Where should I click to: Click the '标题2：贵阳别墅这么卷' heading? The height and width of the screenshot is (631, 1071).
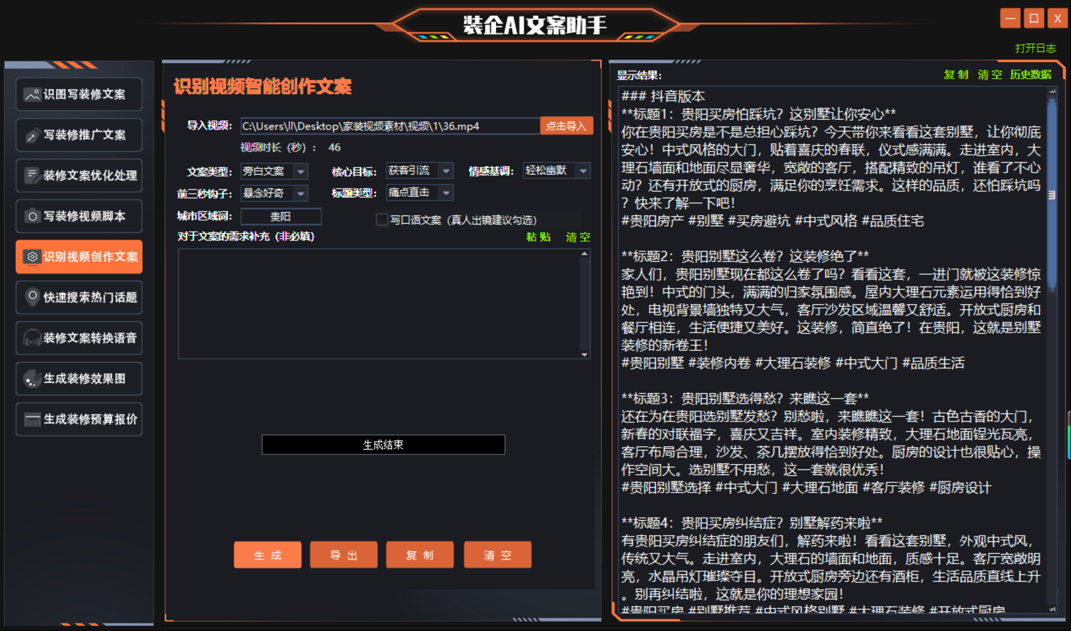pos(745,256)
